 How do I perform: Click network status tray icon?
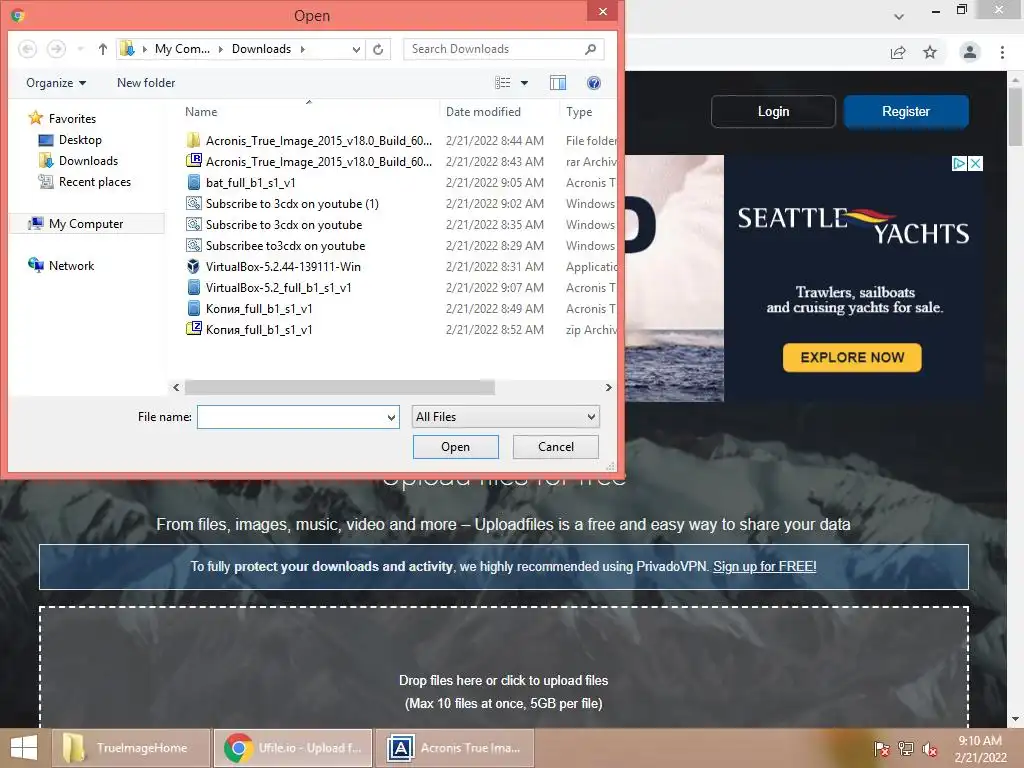(906, 749)
